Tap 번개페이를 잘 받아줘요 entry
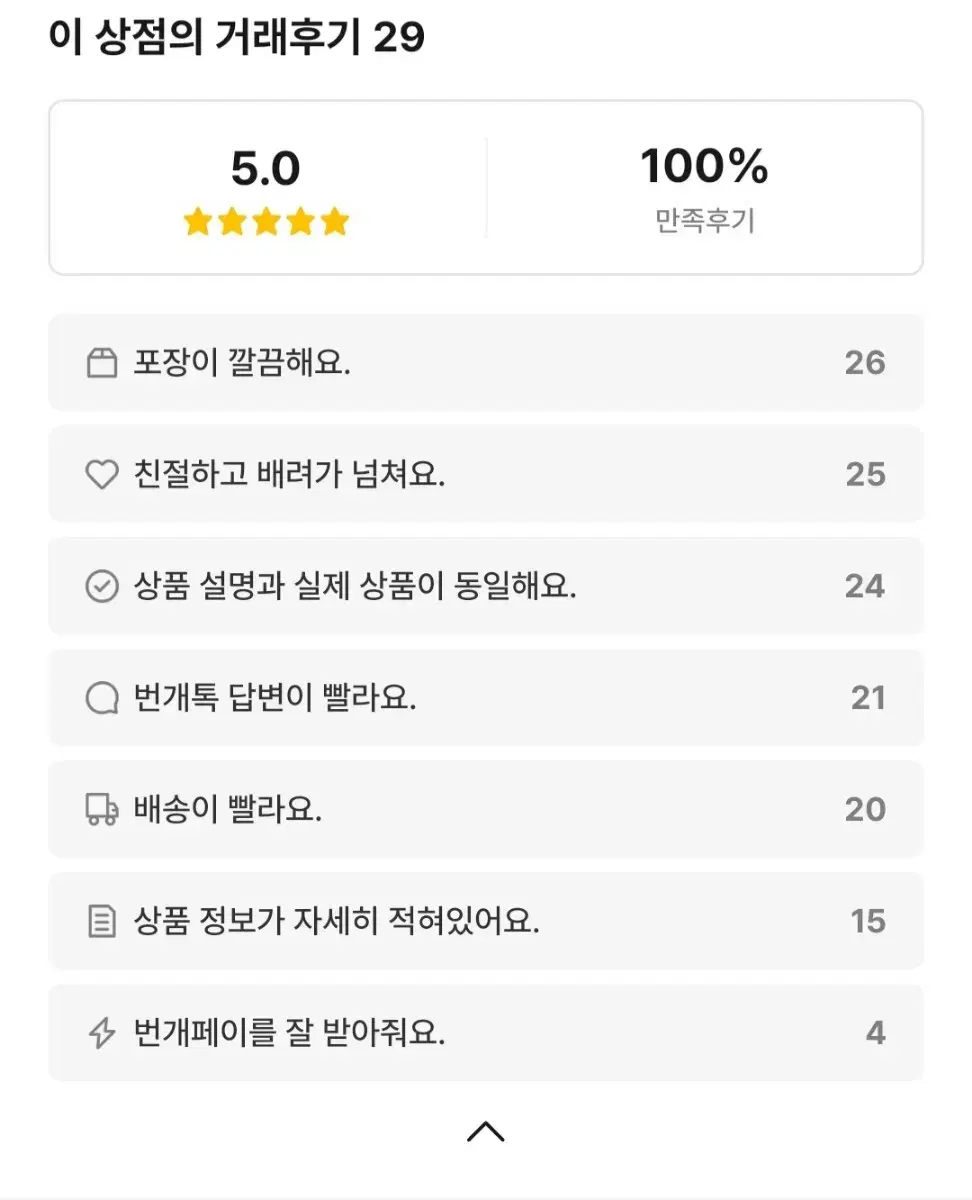Image resolution: width=972 pixels, height=1200 pixels. 486,1033
